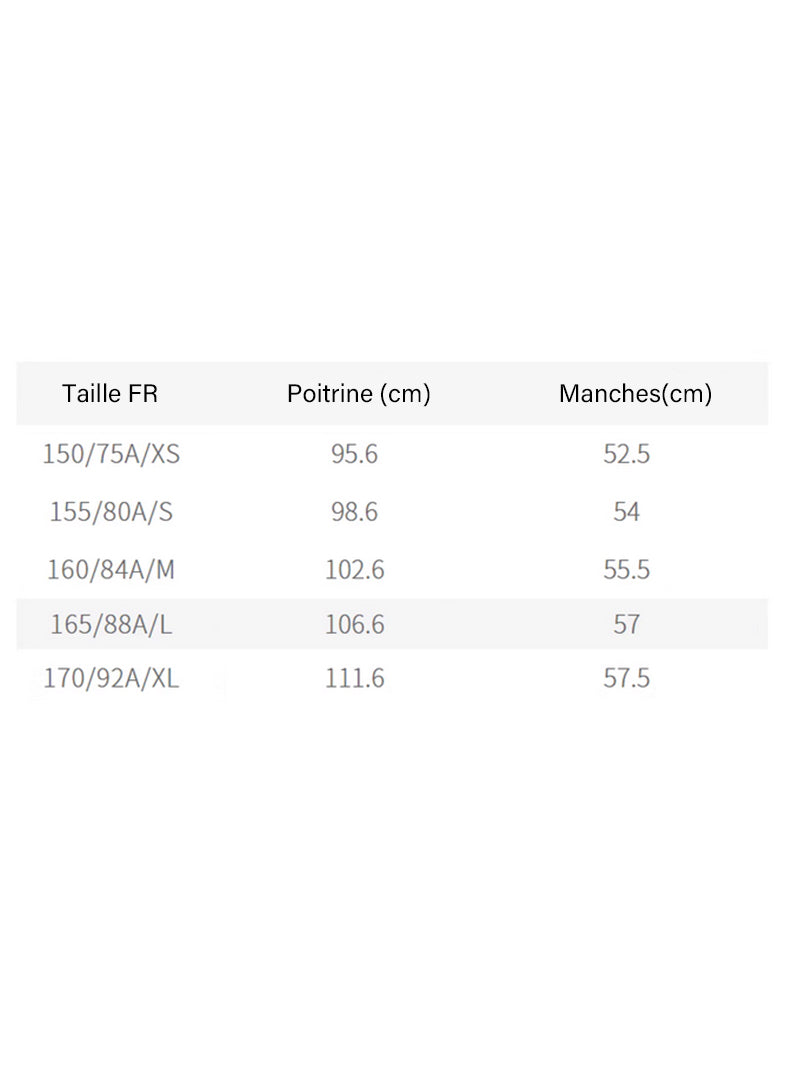Click the gray table header bar

tap(392, 393)
